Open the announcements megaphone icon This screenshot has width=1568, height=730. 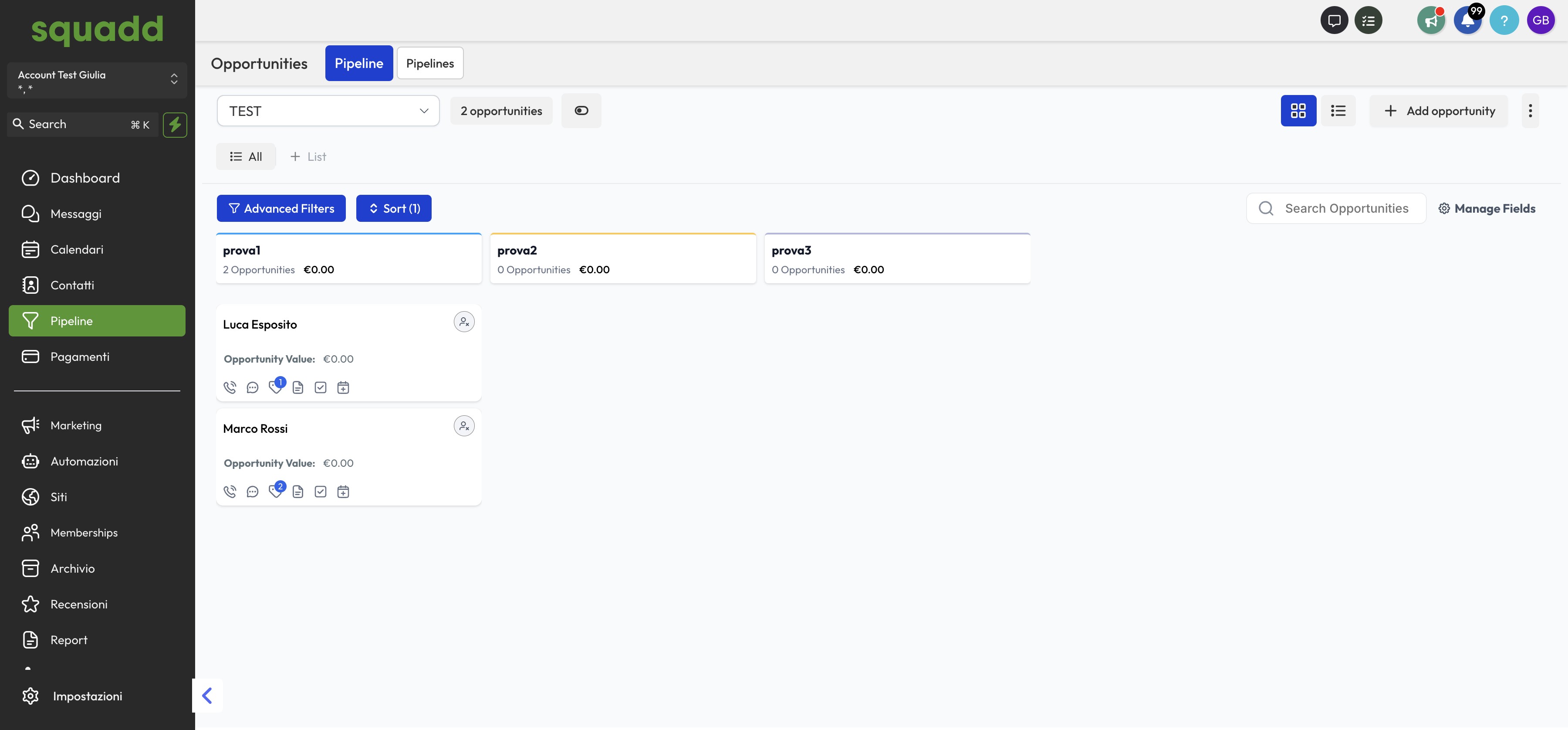pyautogui.click(x=1430, y=20)
